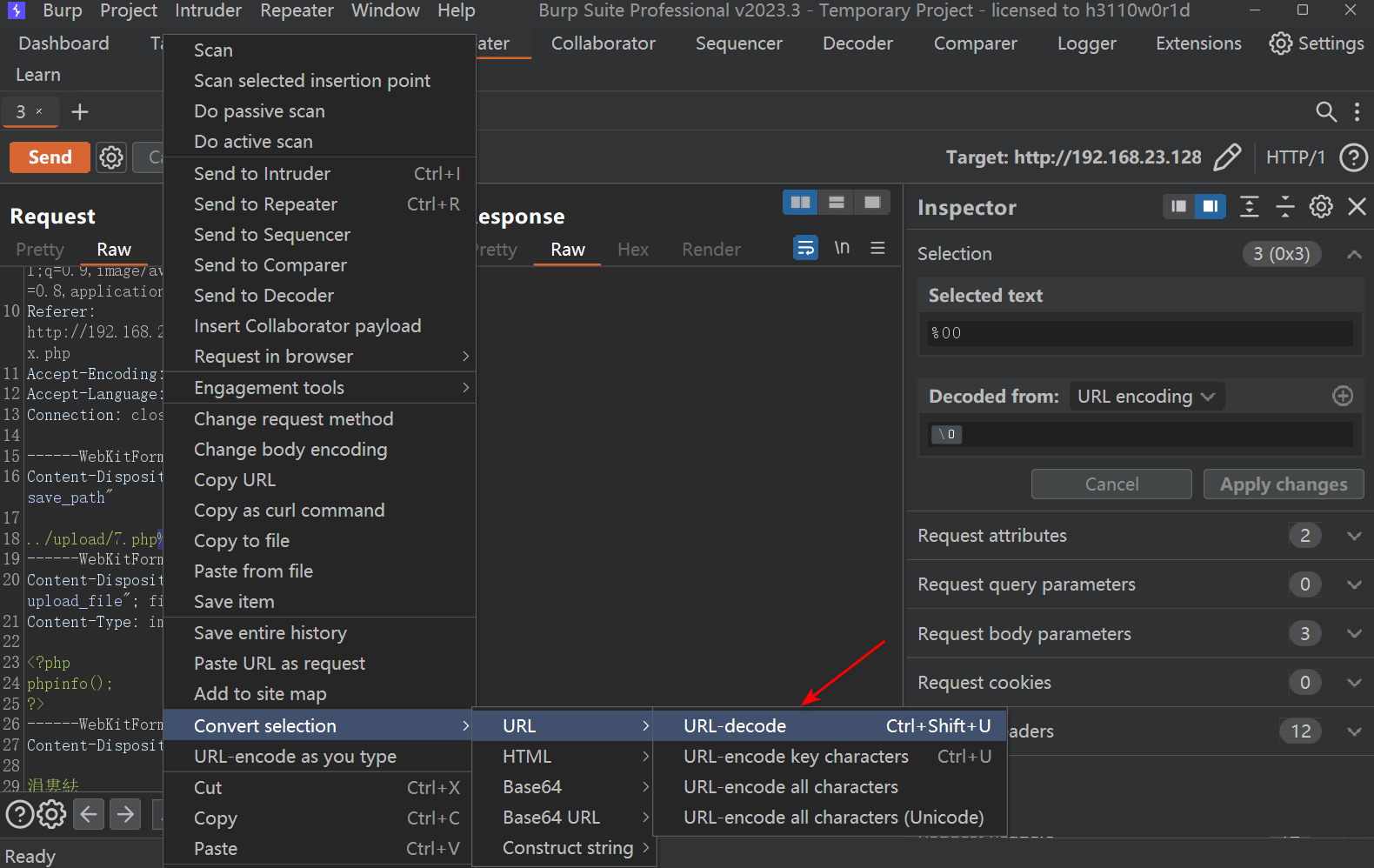Expand the Request attributes section
1374x868 pixels.
[1353, 536]
